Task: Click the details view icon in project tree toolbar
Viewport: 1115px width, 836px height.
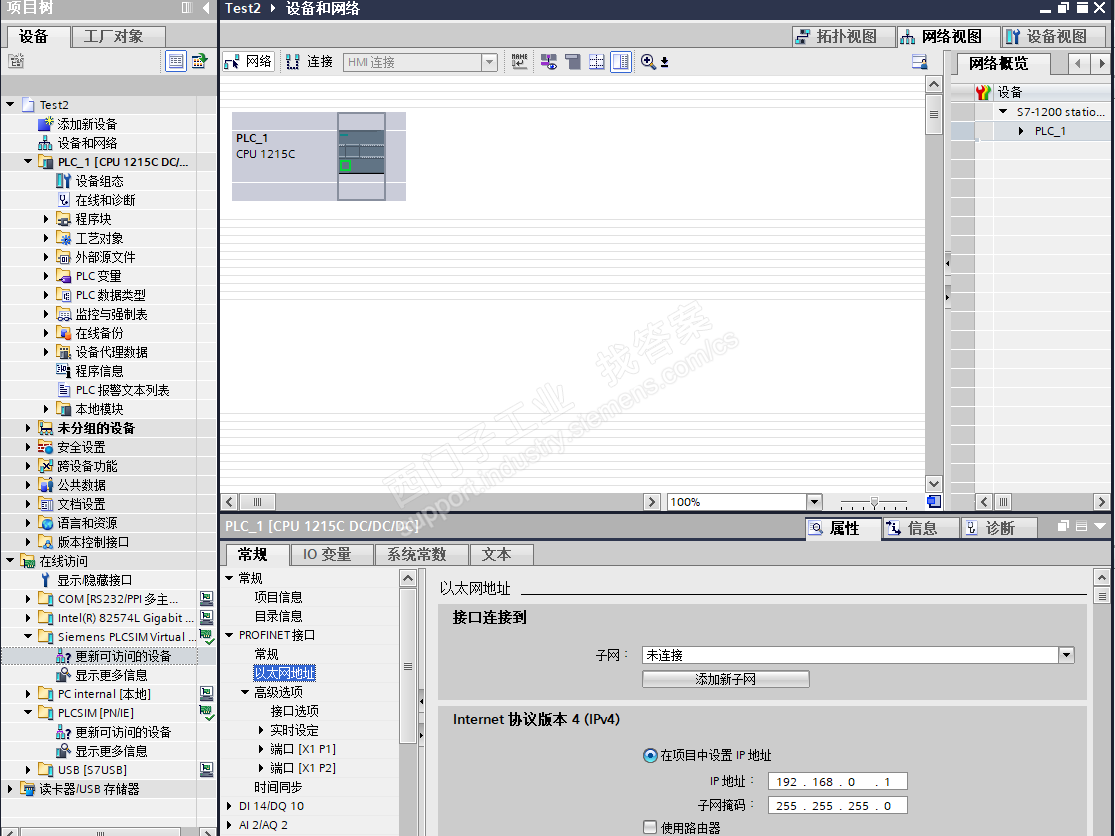Action: click(176, 61)
